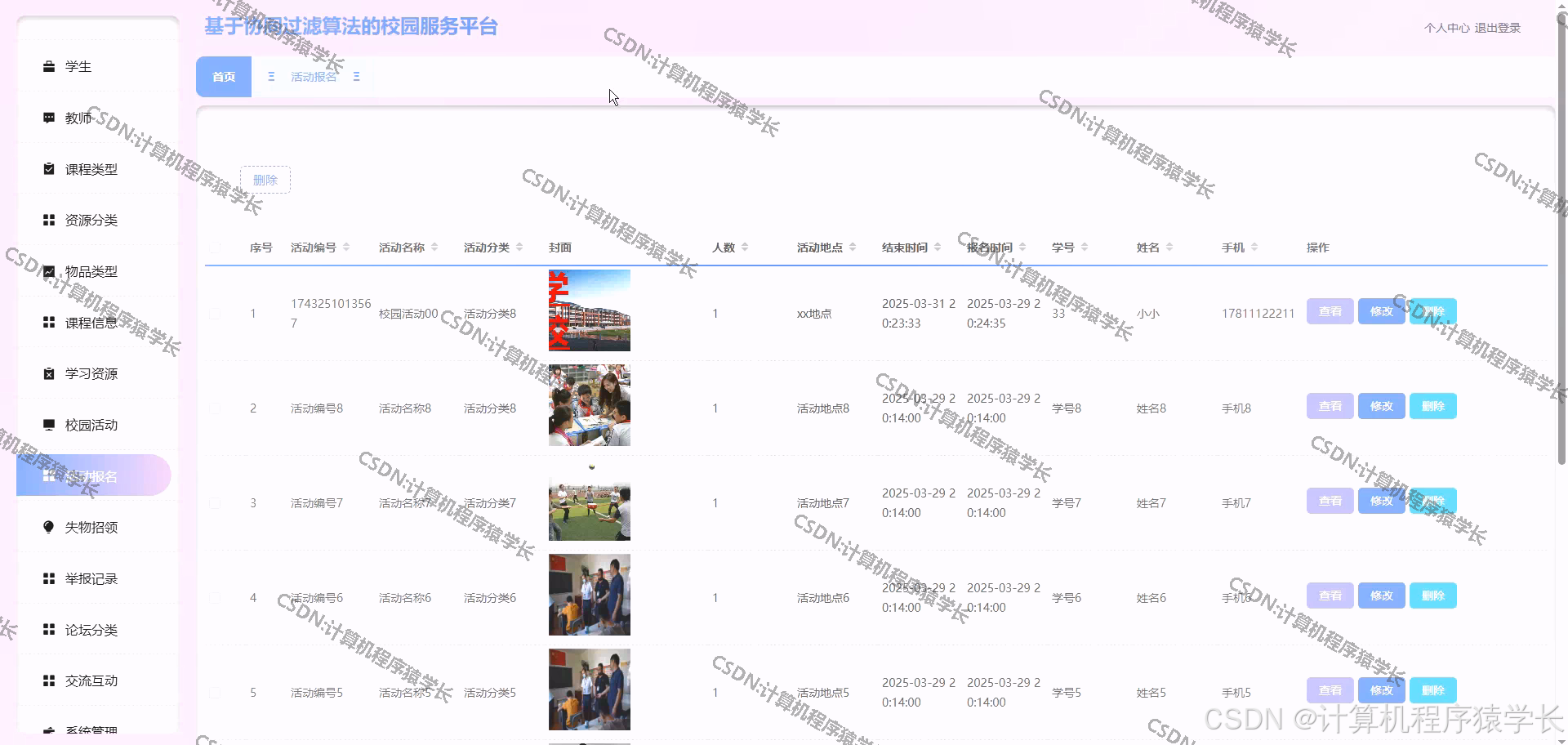
Task: Click the 教师 sidebar chat icon
Action: click(x=49, y=118)
